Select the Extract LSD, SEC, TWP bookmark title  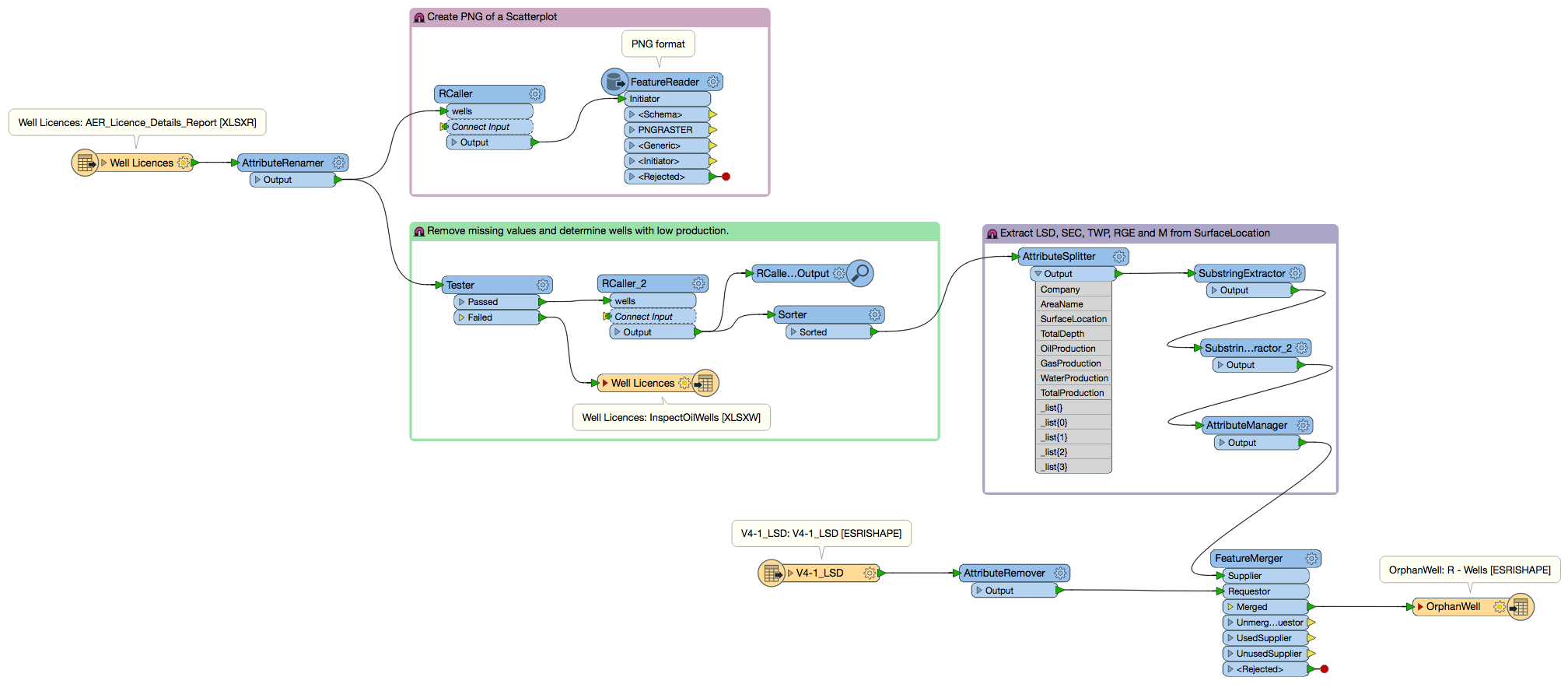click(1135, 233)
